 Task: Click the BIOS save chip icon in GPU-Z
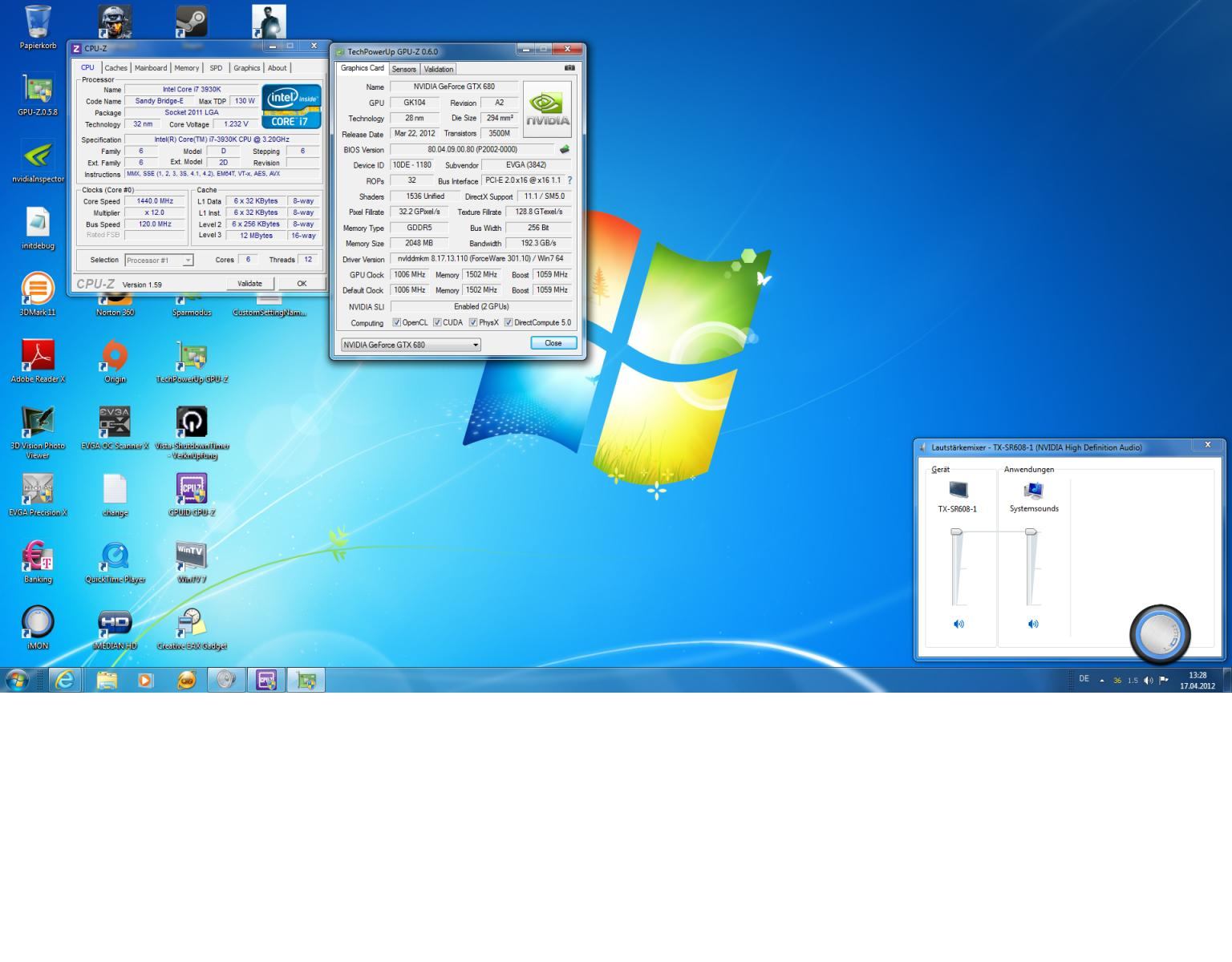tap(564, 149)
